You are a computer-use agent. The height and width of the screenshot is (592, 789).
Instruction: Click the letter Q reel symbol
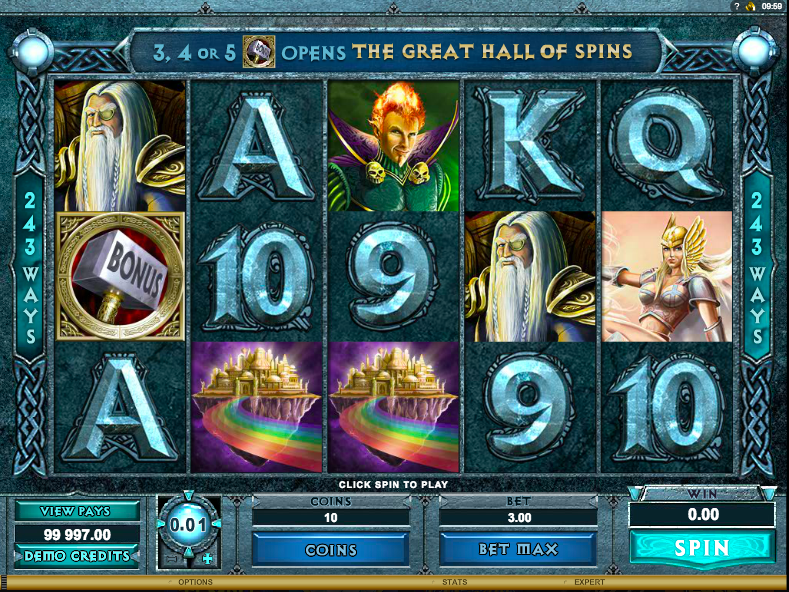click(x=667, y=145)
